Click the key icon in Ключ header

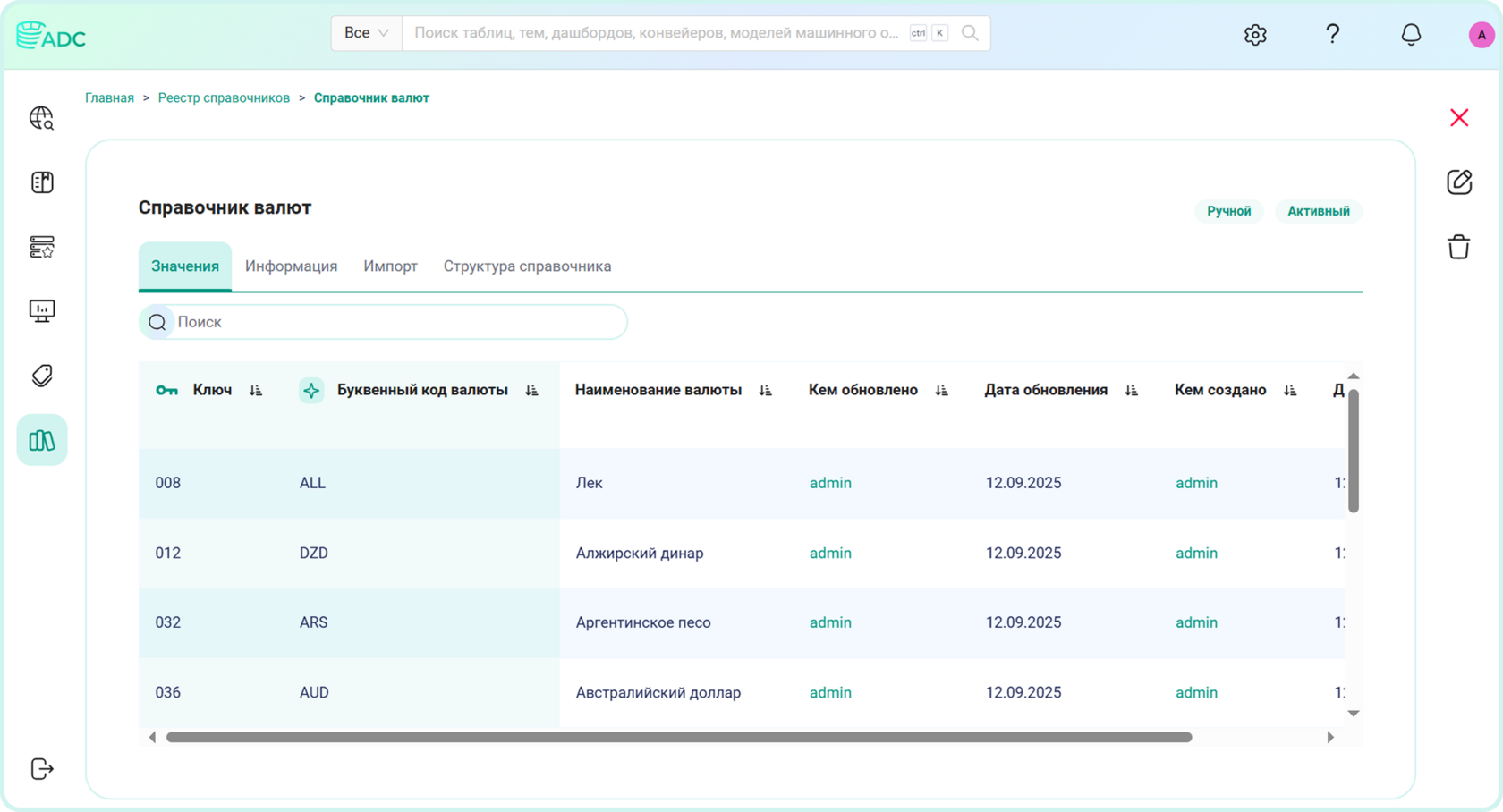coord(166,391)
